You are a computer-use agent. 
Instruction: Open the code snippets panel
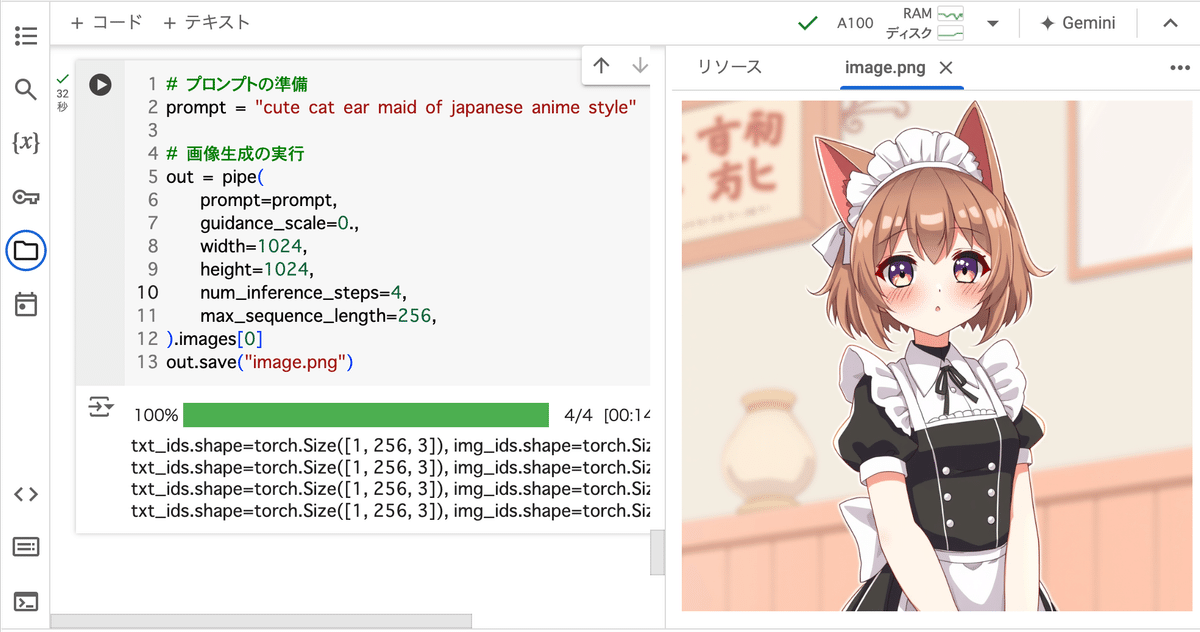click(x=26, y=493)
